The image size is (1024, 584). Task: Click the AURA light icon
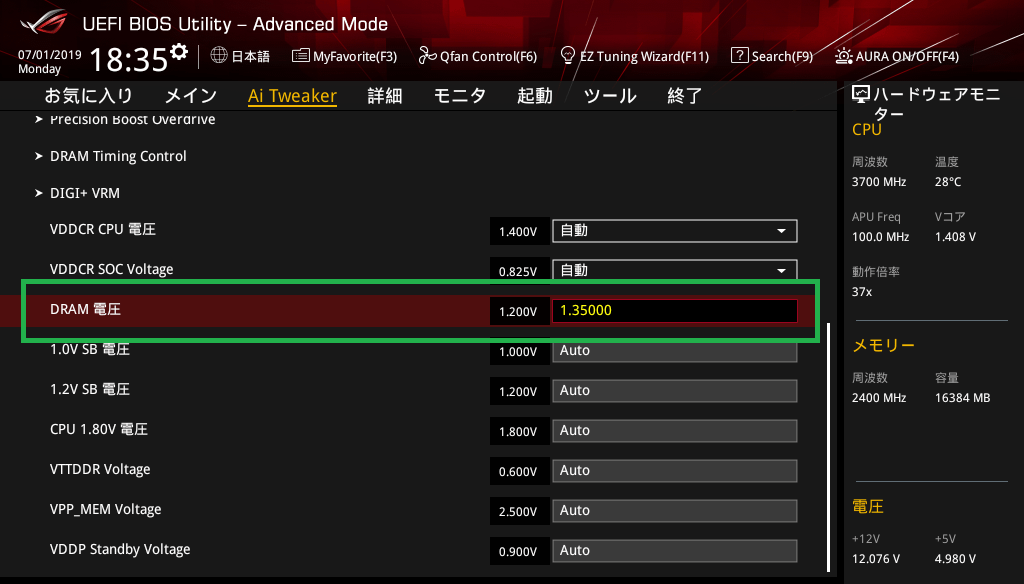click(844, 56)
